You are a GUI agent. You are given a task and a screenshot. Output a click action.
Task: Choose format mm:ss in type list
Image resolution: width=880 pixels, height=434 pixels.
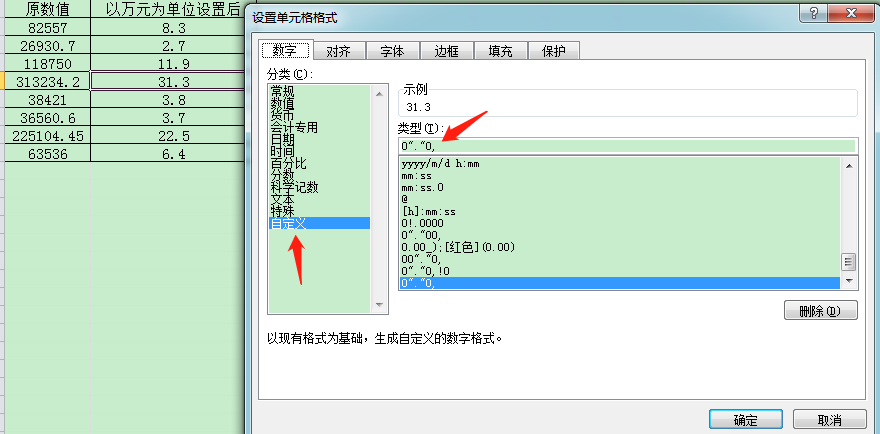click(x=620, y=176)
